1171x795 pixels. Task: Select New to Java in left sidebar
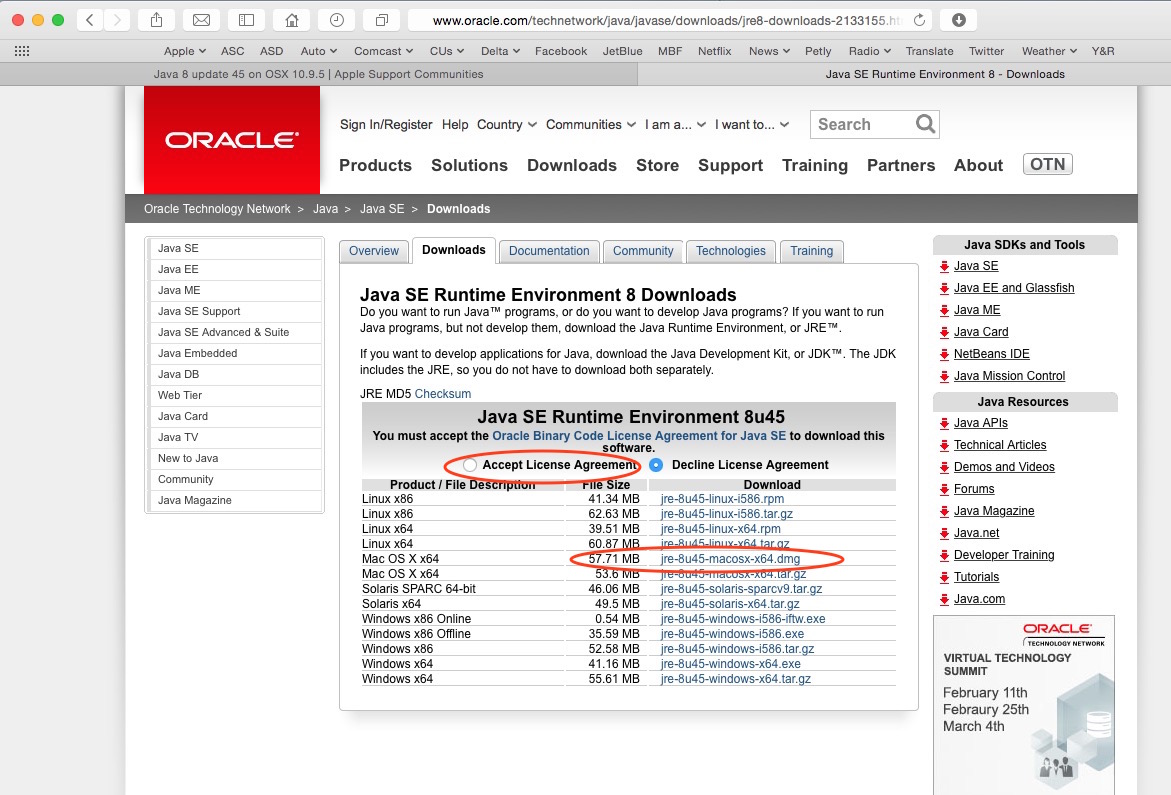coord(235,458)
